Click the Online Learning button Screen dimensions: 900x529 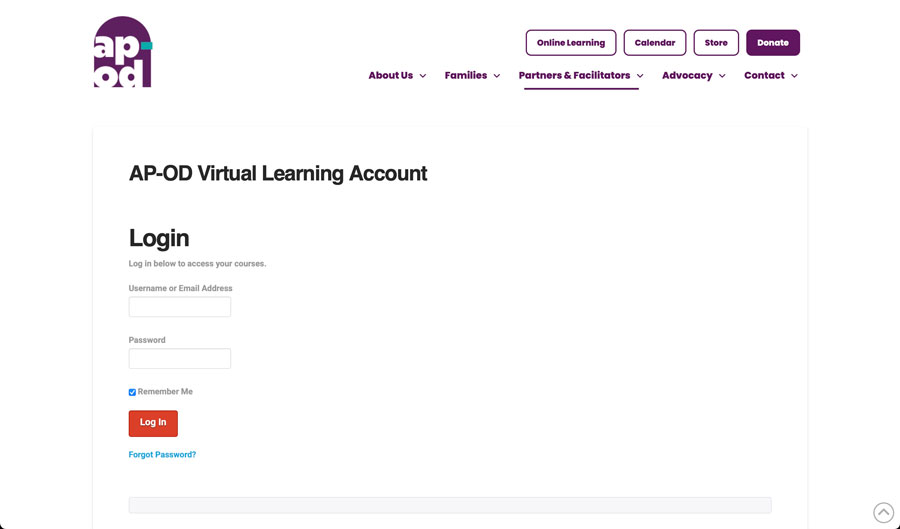tap(571, 42)
